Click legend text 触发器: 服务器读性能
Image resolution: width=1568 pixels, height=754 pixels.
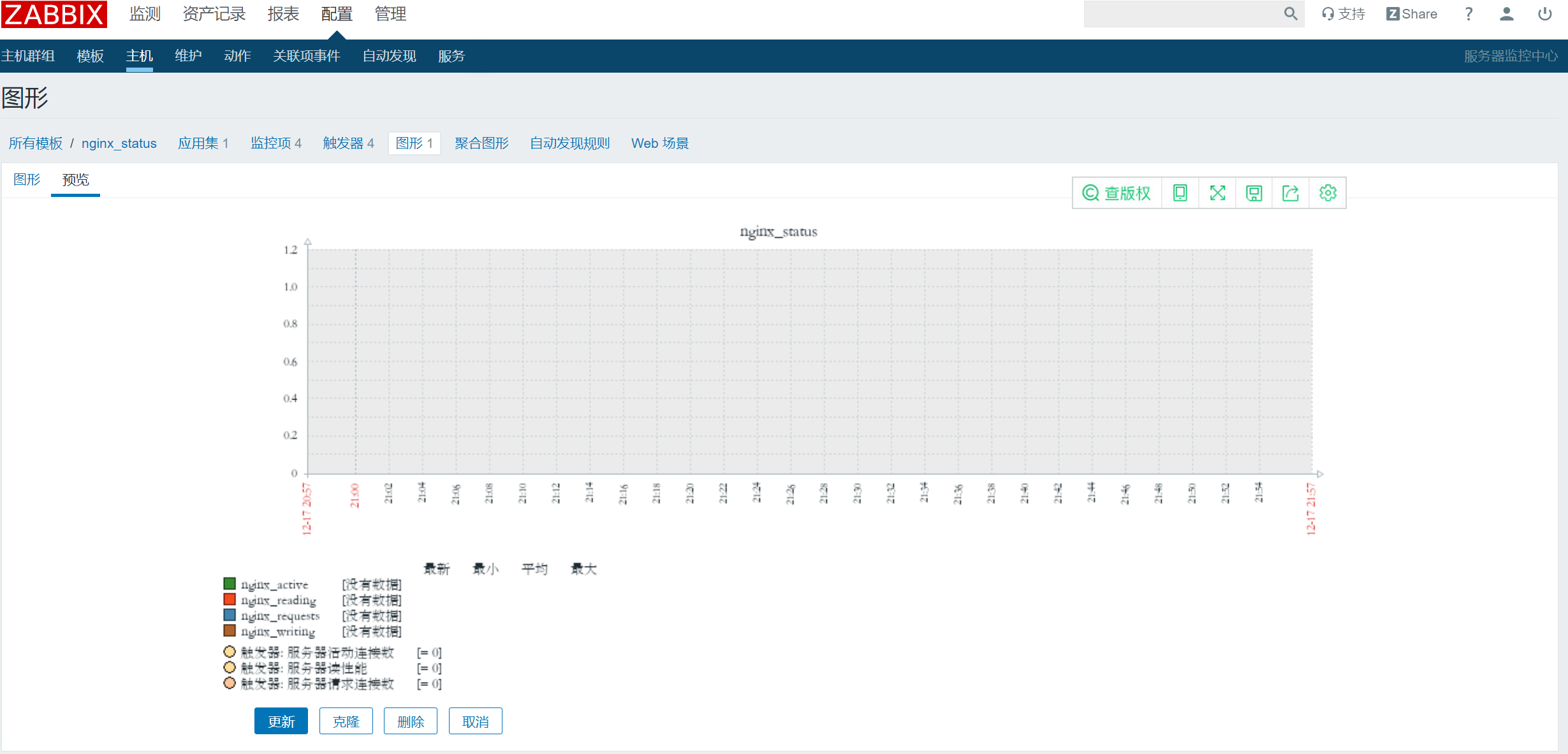(304, 668)
